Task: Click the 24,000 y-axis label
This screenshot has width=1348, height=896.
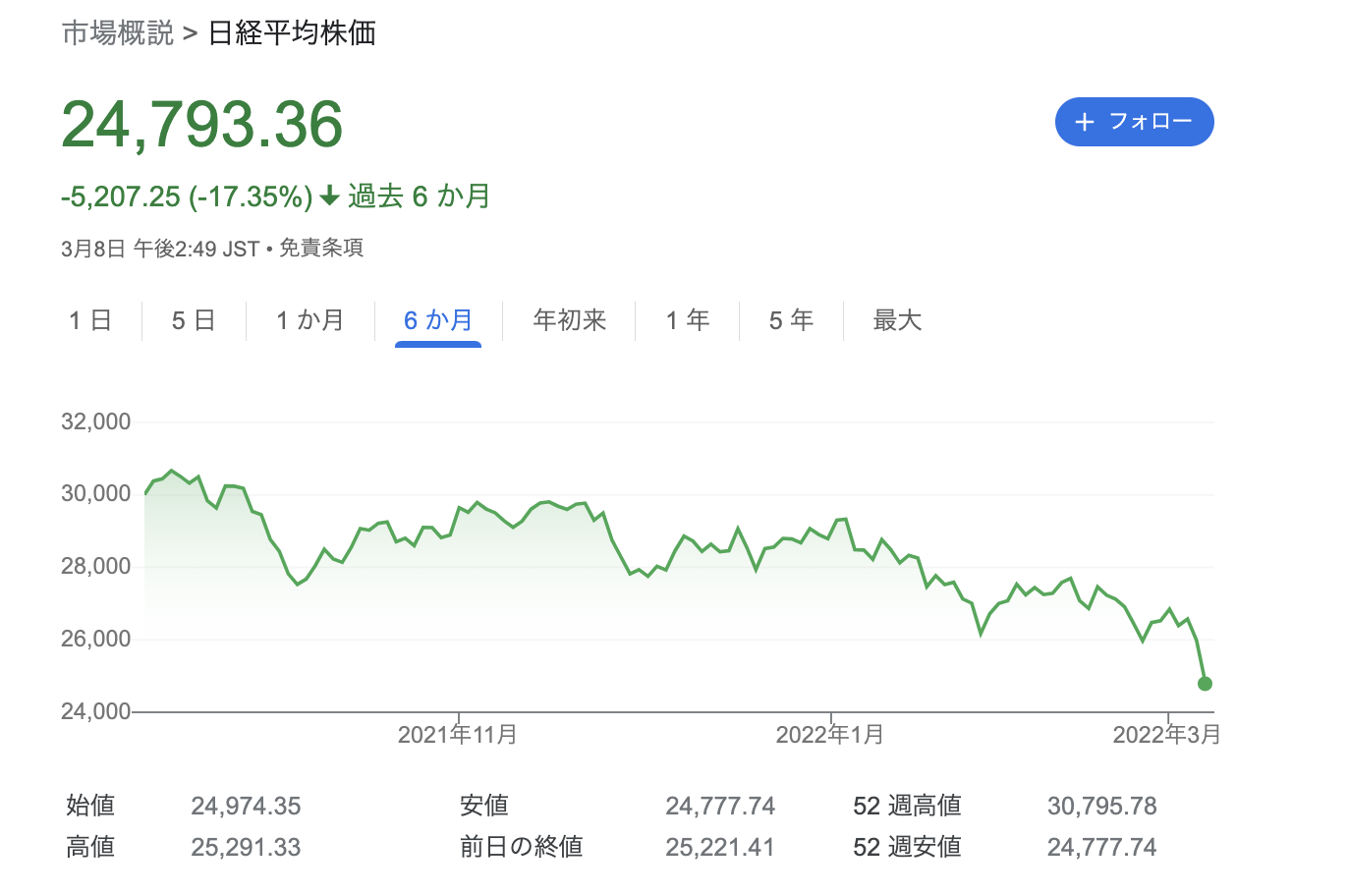Action: coord(96,711)
